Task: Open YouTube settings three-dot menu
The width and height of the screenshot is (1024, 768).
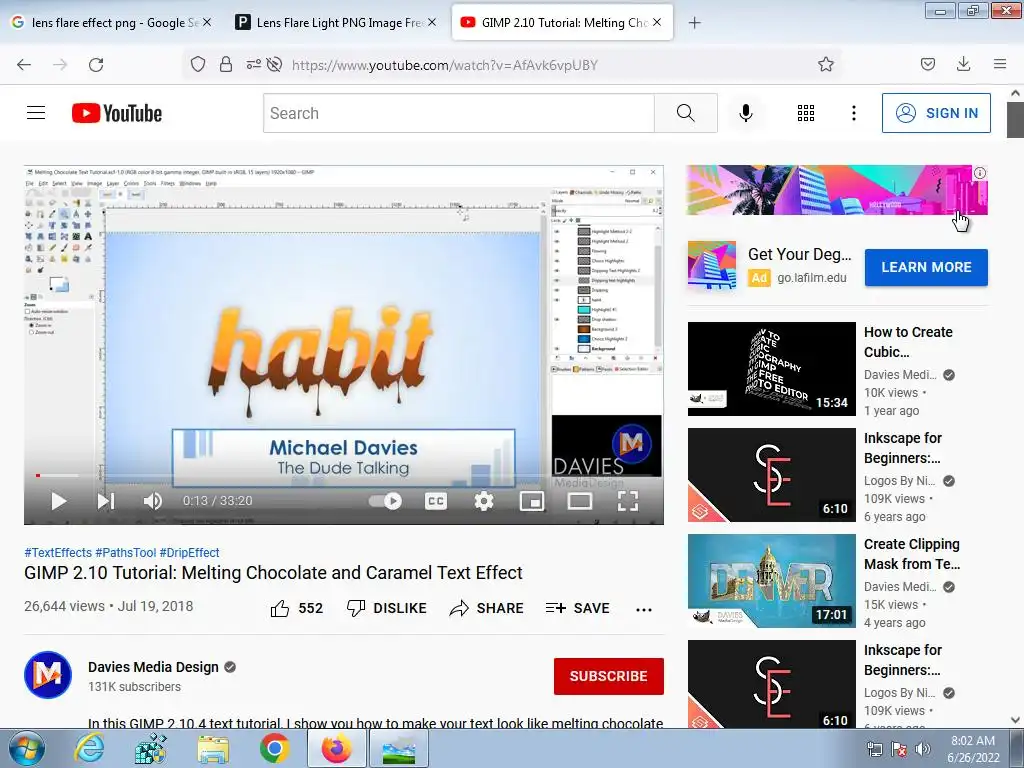Action: [x=854, y=113]
